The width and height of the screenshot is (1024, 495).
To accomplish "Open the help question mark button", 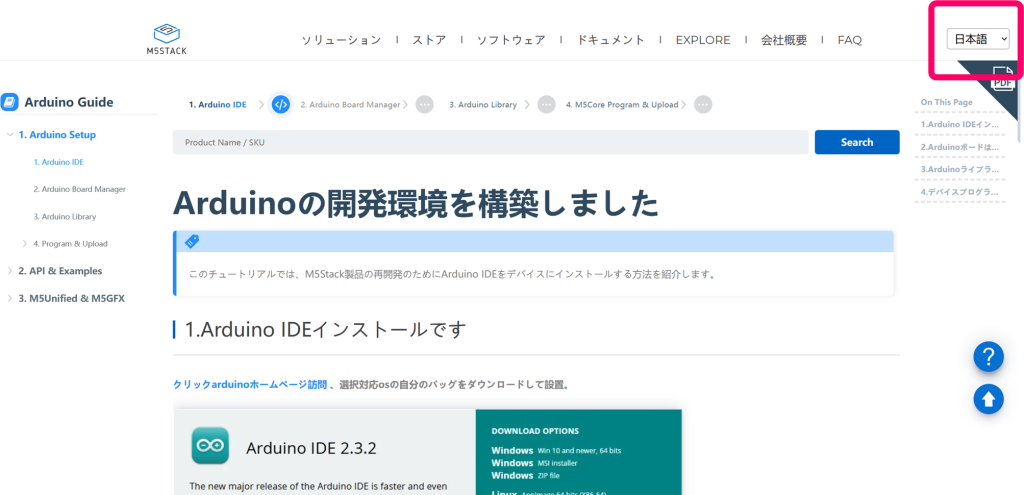I will click(988, 357).
